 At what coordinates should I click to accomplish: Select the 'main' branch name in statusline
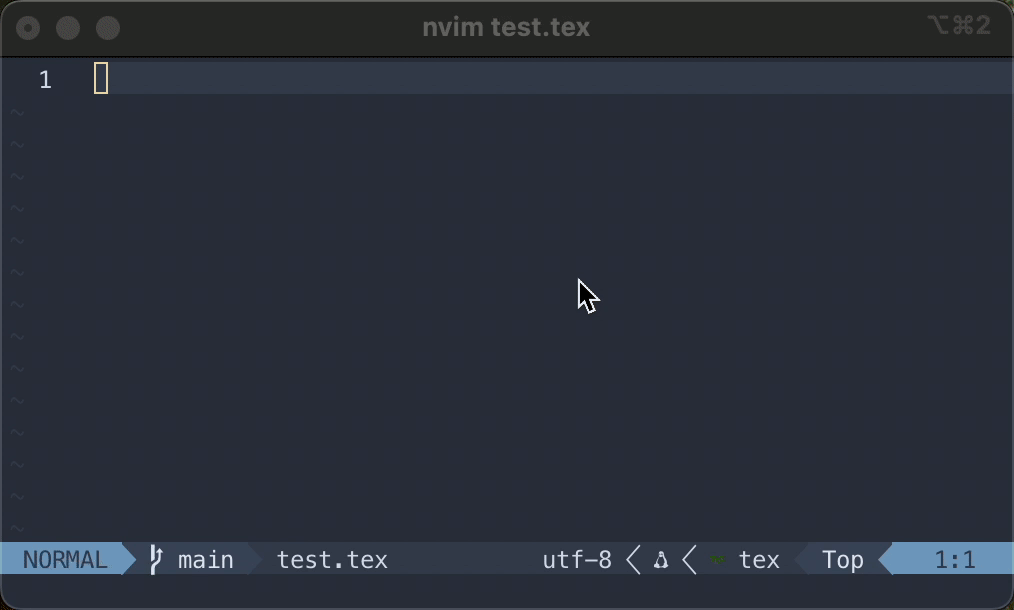pos(206,560)
